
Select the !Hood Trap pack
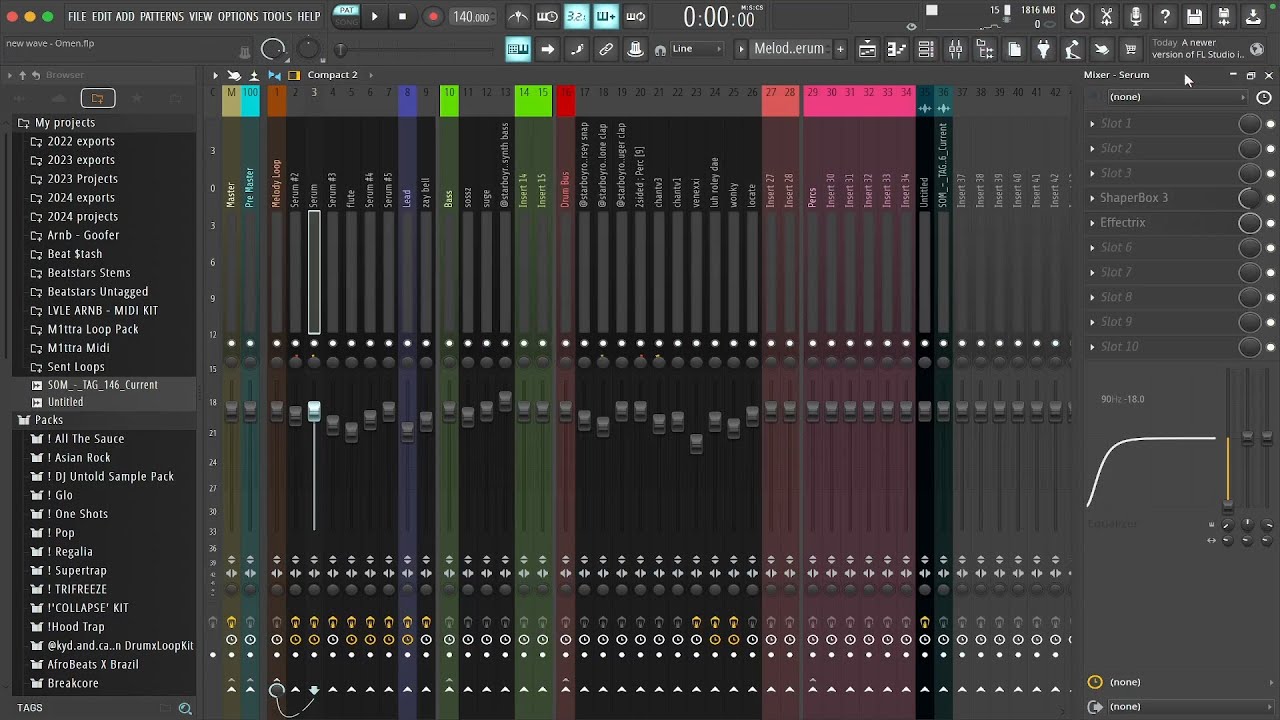pyautogui.click(x=76, y=627)
